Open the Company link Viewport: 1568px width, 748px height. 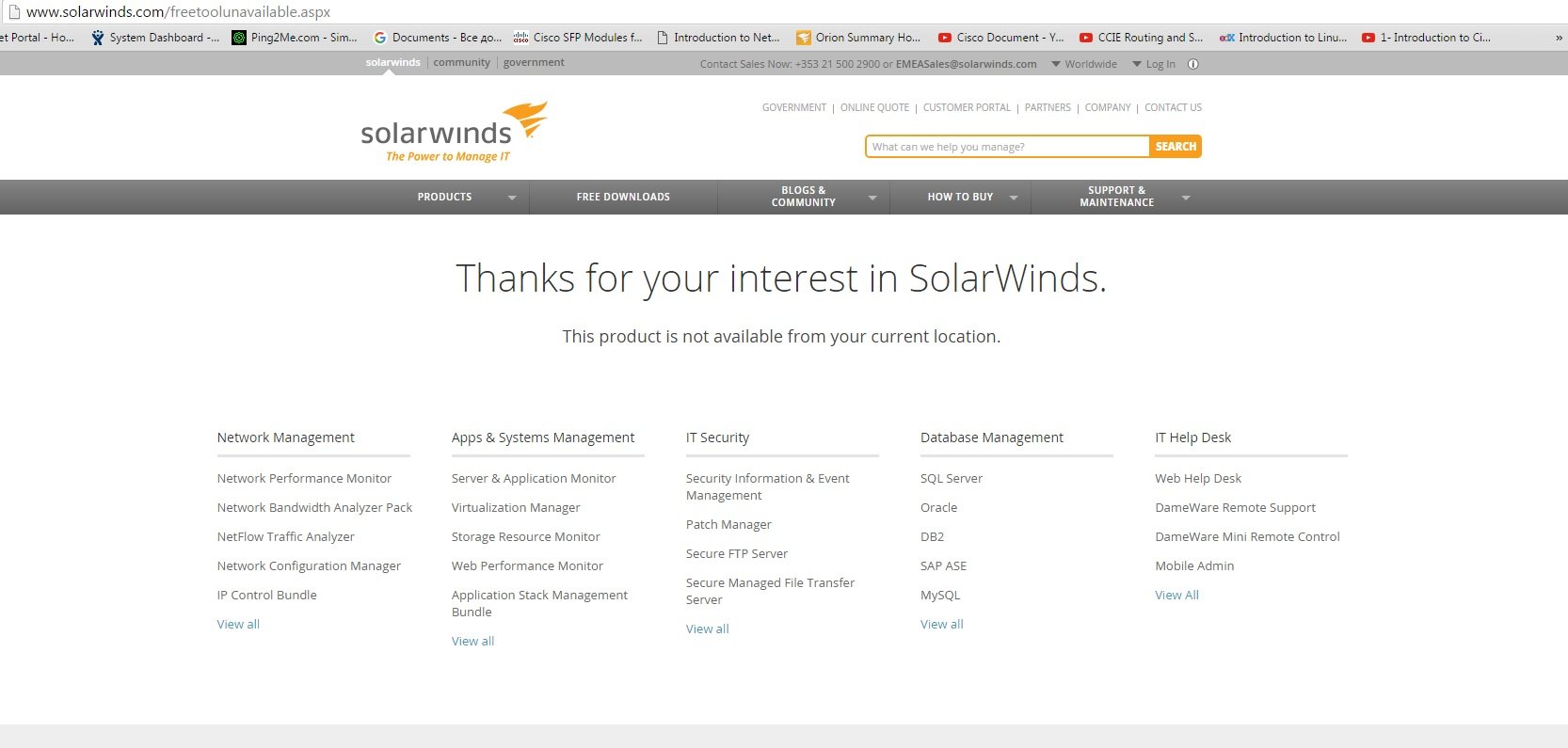tap(1108, 107)
